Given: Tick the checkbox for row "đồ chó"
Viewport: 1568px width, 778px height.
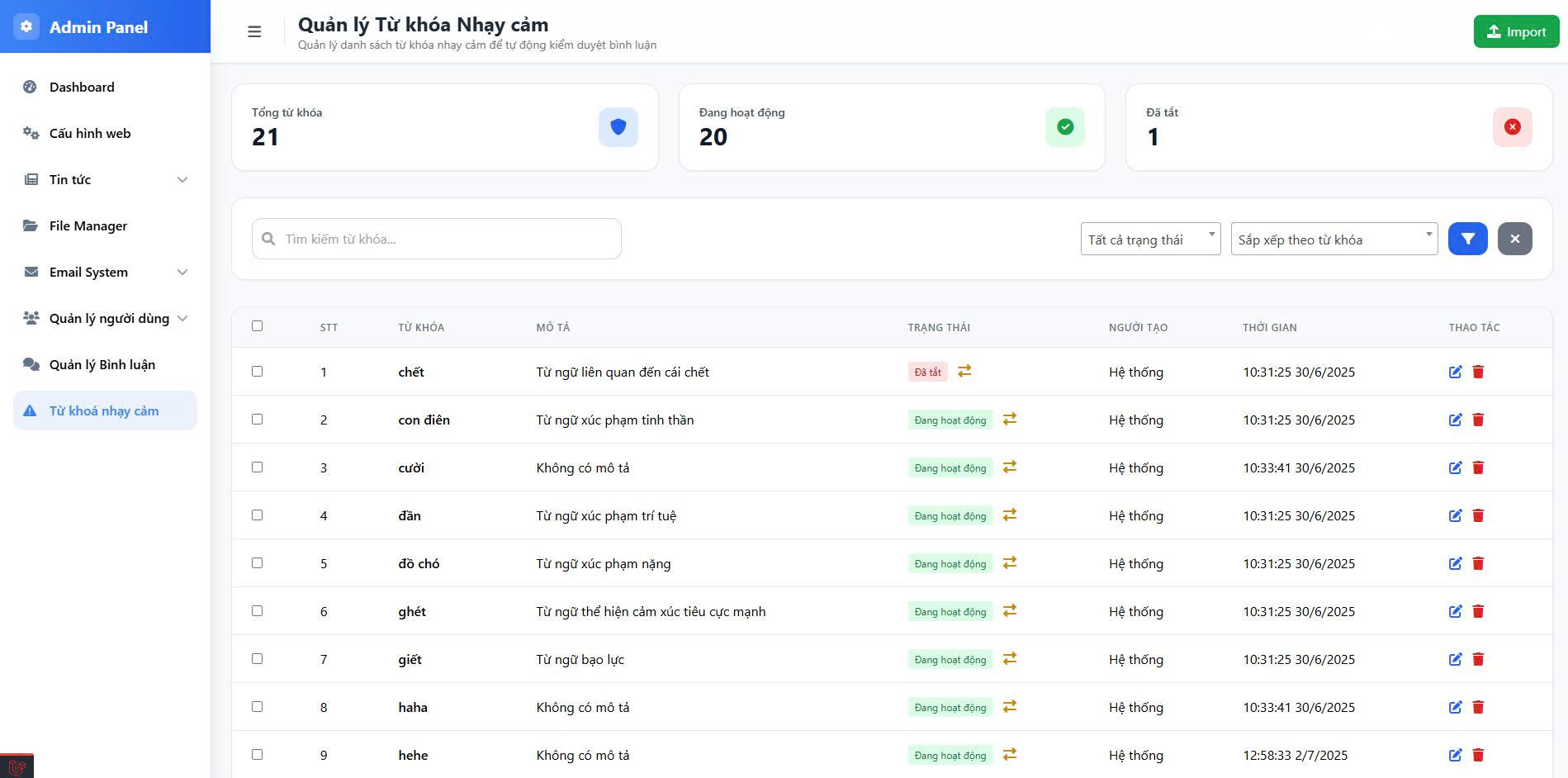Looking at the screenshot, I should pyautogui.click(x=258, y=563).
